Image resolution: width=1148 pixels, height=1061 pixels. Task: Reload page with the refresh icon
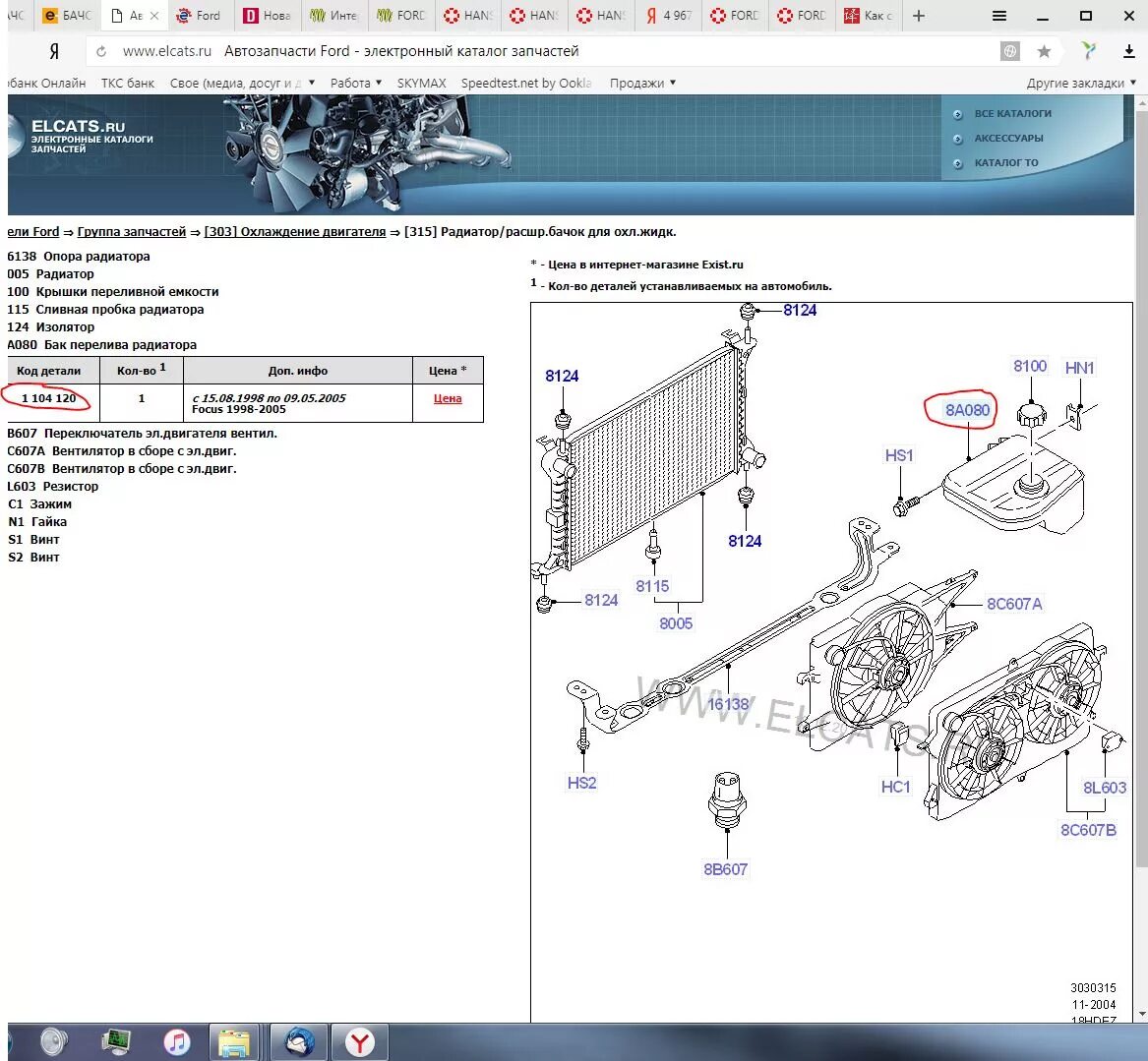101,51
